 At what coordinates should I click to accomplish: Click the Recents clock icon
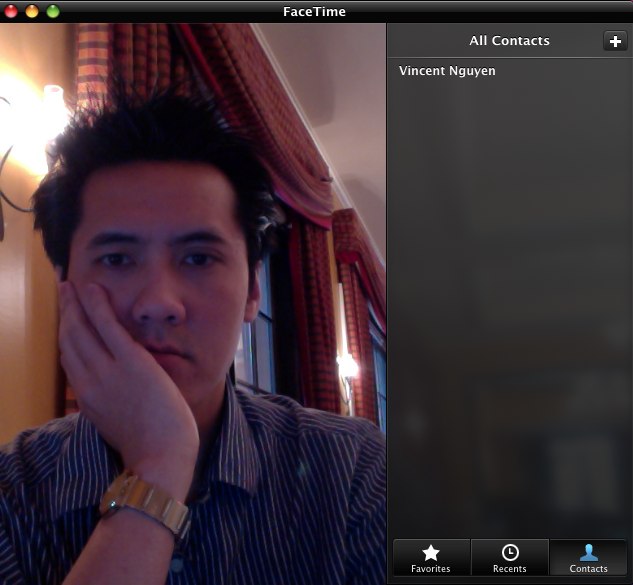pos(510,552)
